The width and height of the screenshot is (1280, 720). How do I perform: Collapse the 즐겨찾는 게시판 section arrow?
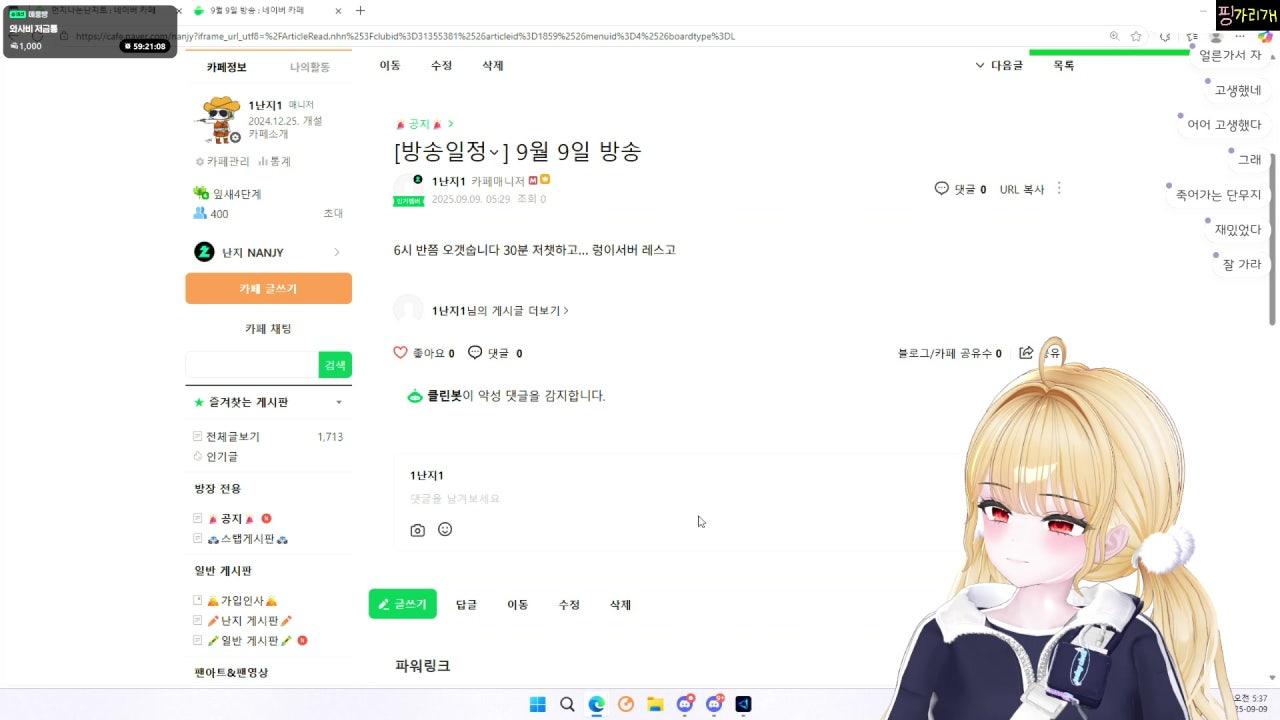(339, 402)
